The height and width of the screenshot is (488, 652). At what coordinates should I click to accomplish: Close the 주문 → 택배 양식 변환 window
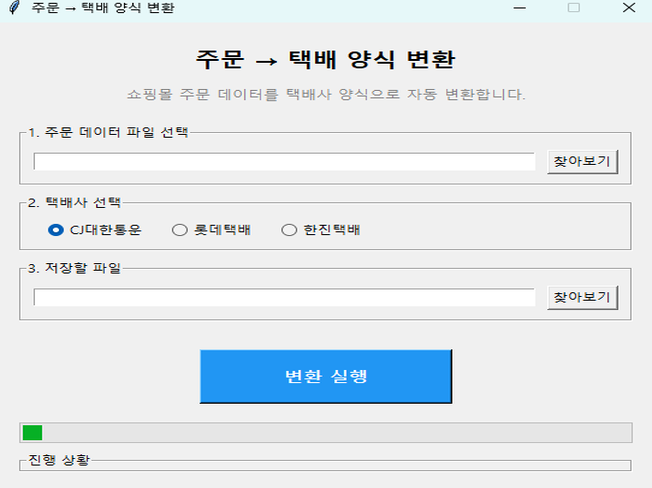[627, 8]
